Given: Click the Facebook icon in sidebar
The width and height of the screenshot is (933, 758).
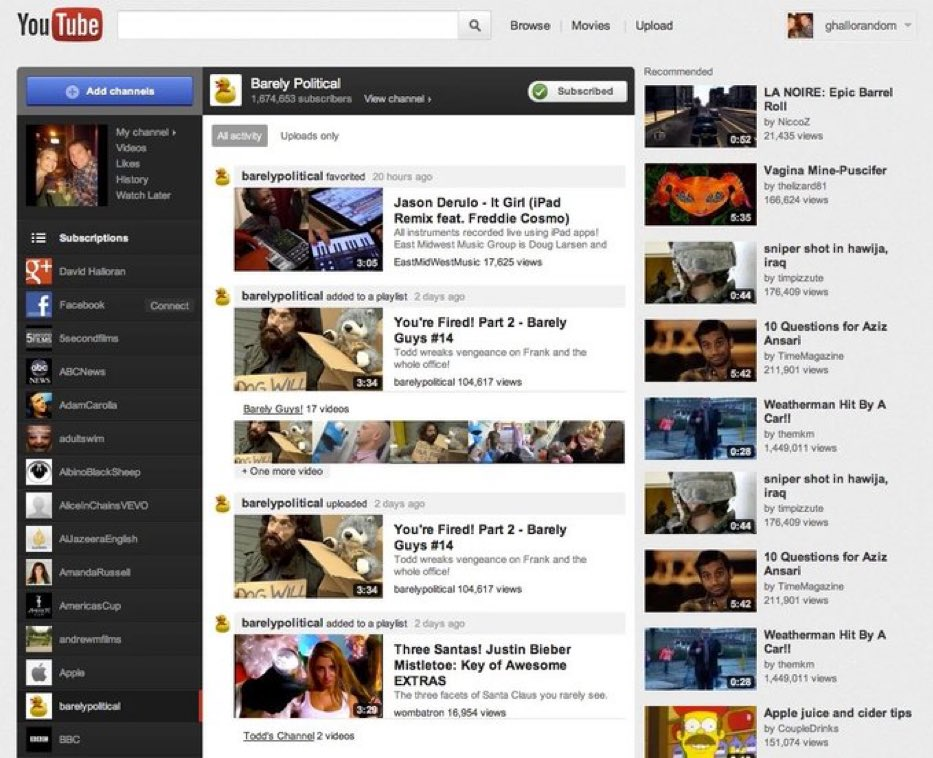Looking at the screenshot, I should [x=39, y=305].
